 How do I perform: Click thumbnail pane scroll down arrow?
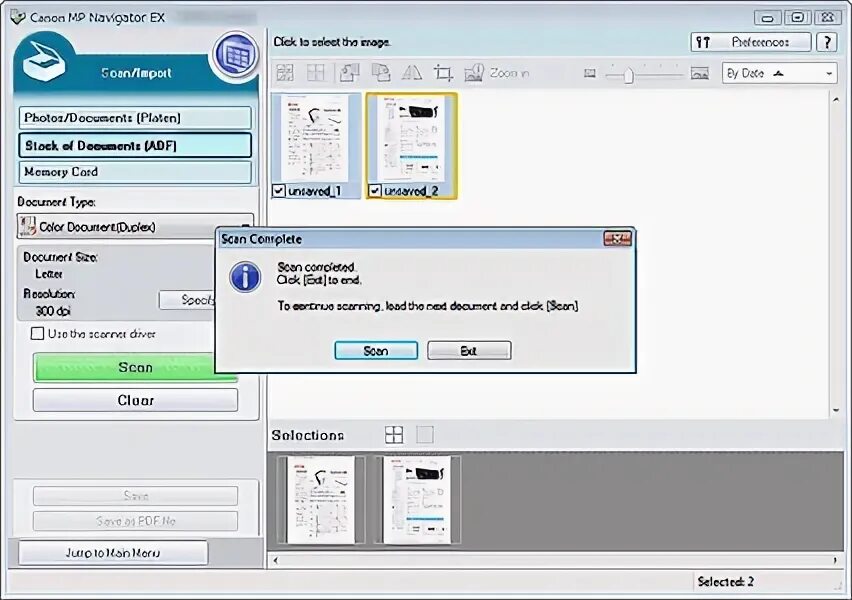[x=836, y=411]
